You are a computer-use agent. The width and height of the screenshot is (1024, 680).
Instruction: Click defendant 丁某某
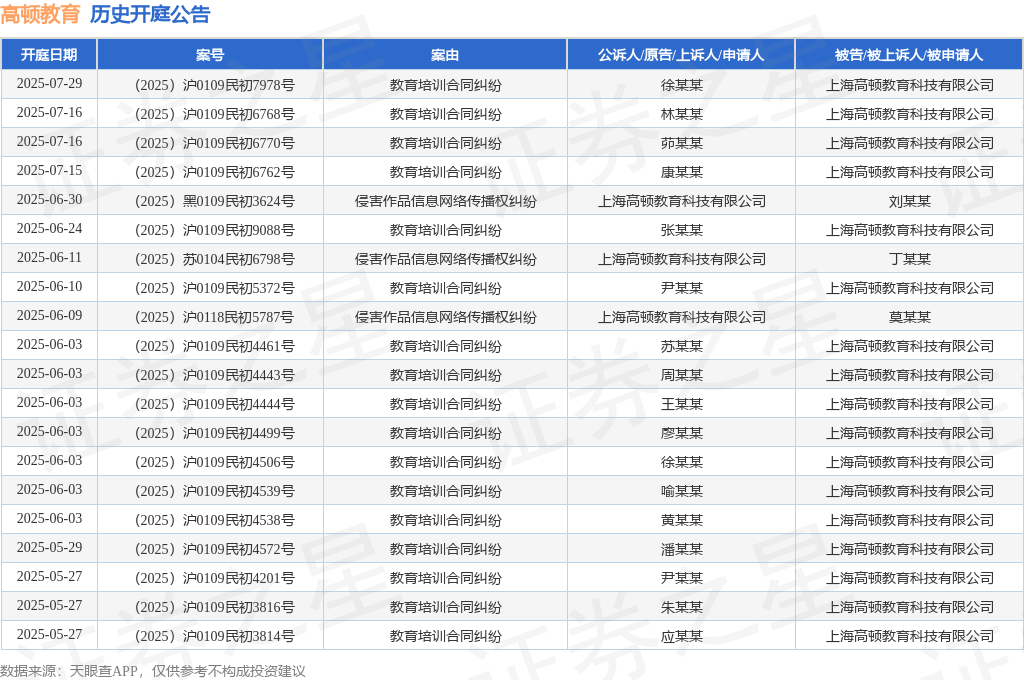(910, 259)
